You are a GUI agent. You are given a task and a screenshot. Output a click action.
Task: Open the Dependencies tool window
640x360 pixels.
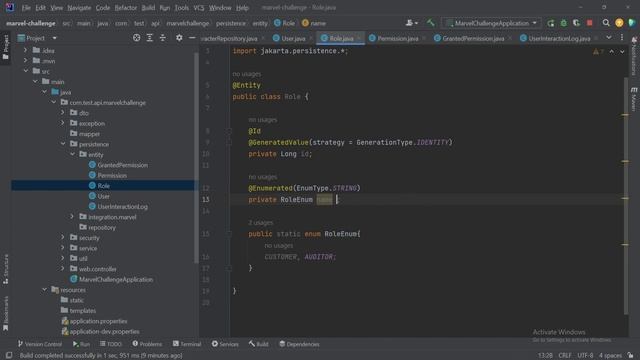point(299,344)
